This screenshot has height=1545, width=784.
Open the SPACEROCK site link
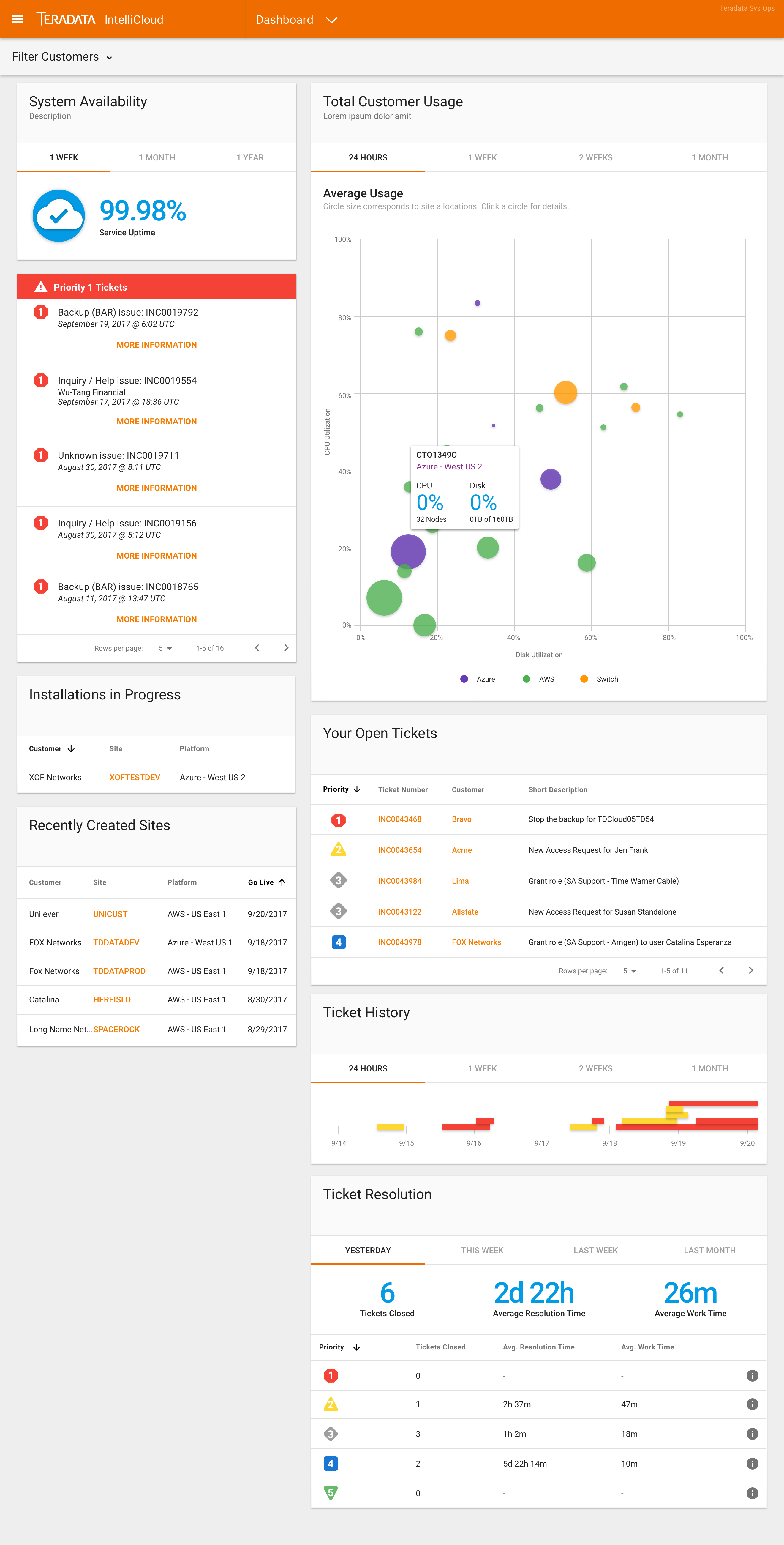point(116,1029)
